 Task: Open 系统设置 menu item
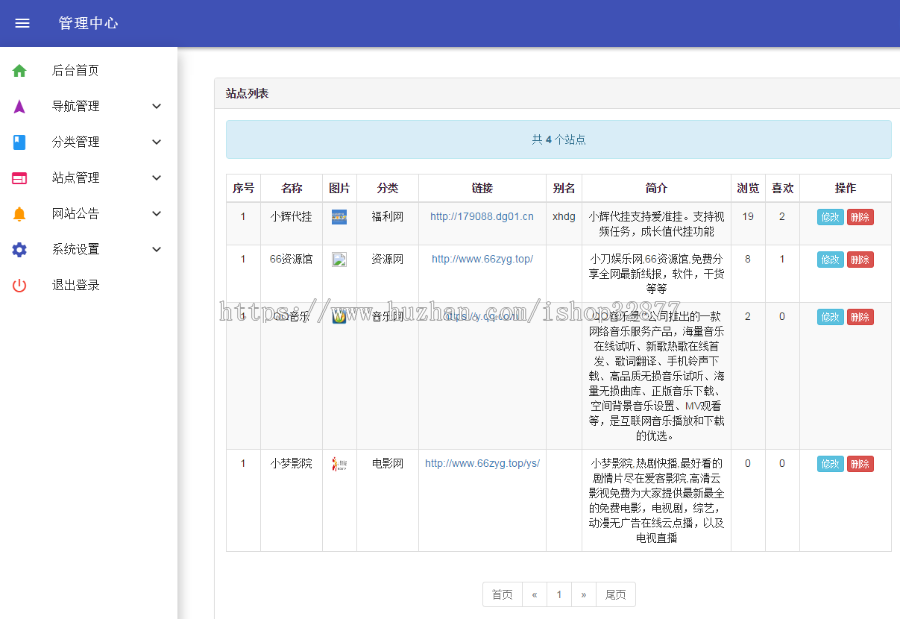tap(75, 249)
